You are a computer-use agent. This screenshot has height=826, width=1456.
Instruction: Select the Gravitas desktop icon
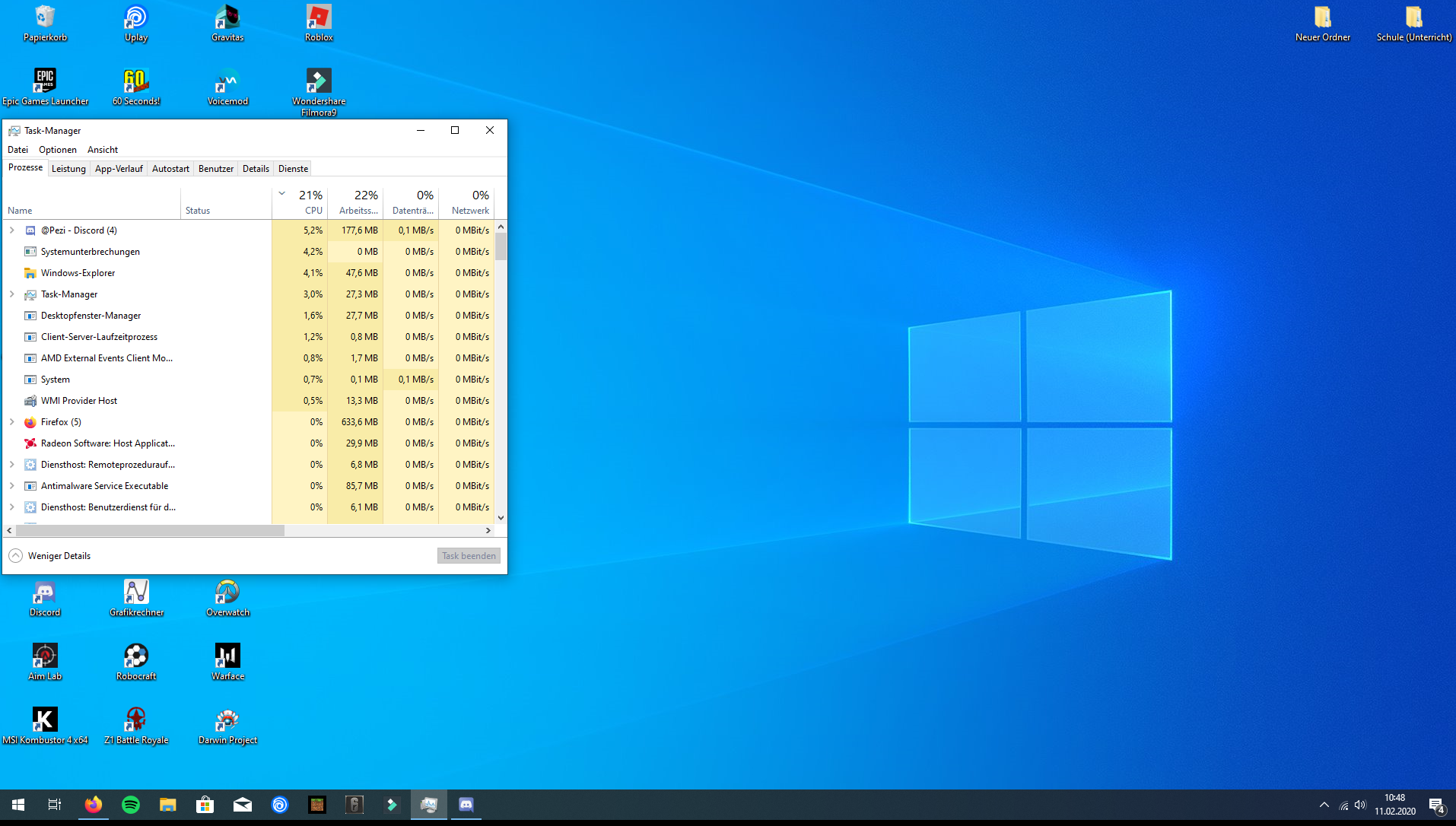pos(227,24)
